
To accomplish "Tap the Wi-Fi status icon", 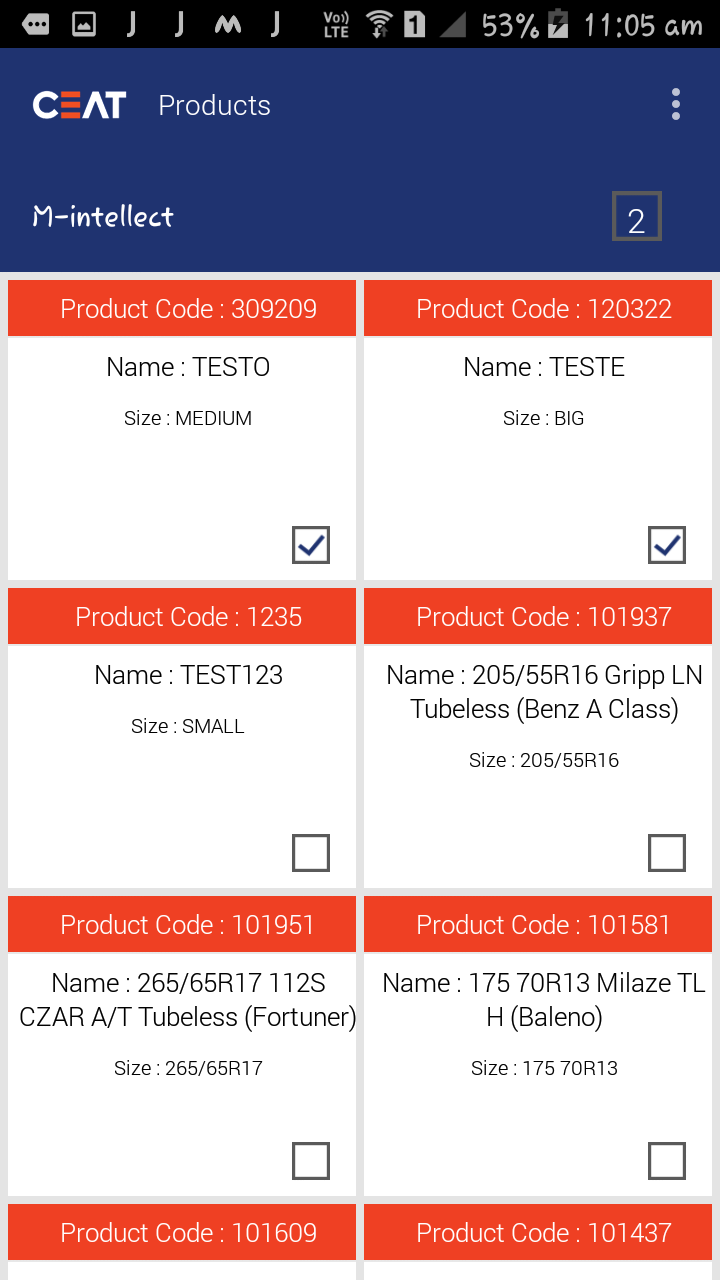I will click(379, 24).
